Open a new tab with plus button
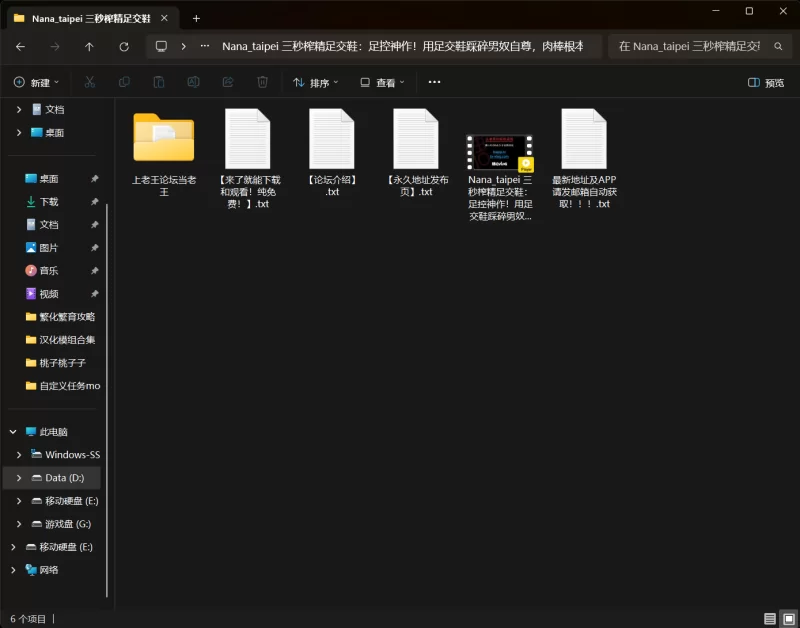The width and height of the screenshot is (800, 628). tap(196, 19)
